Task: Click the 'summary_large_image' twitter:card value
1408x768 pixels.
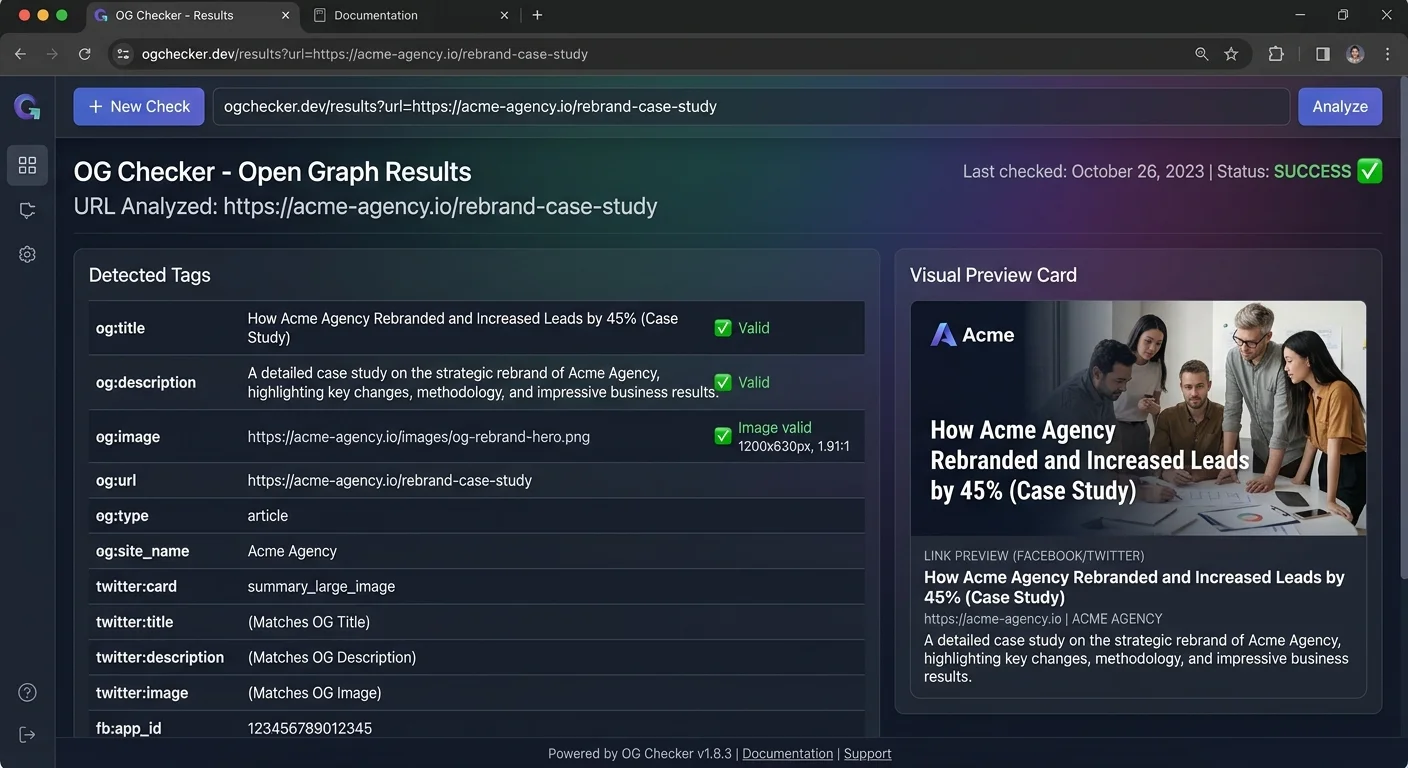Action: (x=321, y=587)
